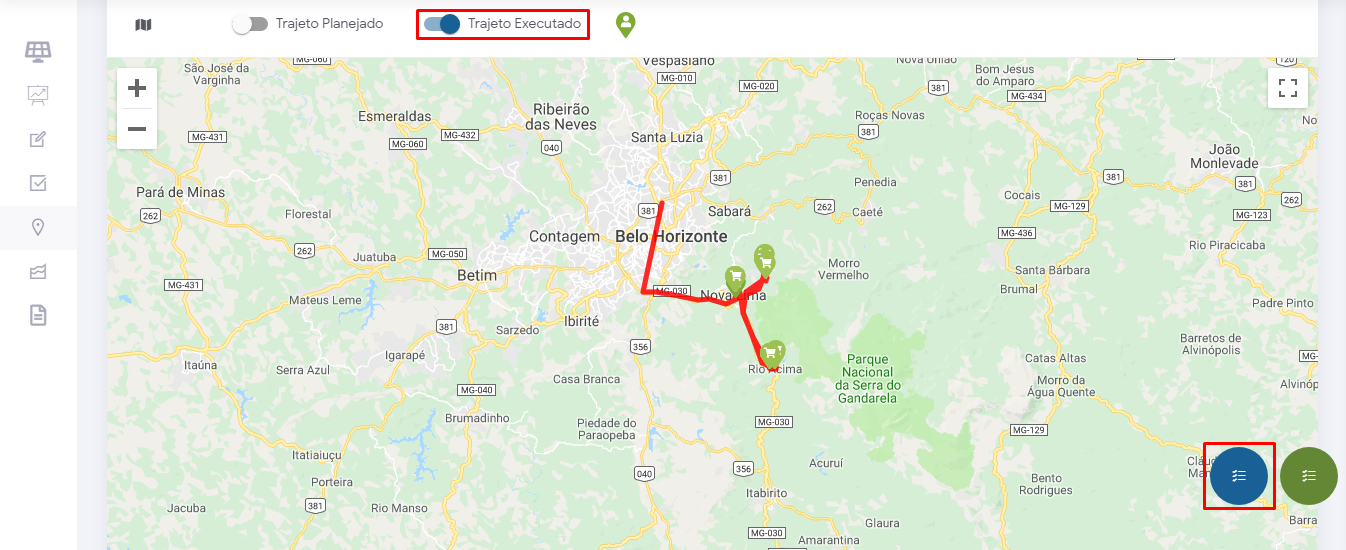This screenshot has width=1346, height=550.
Task: Click the Belo Horizonte label on the map
Action: click(671, 237)
